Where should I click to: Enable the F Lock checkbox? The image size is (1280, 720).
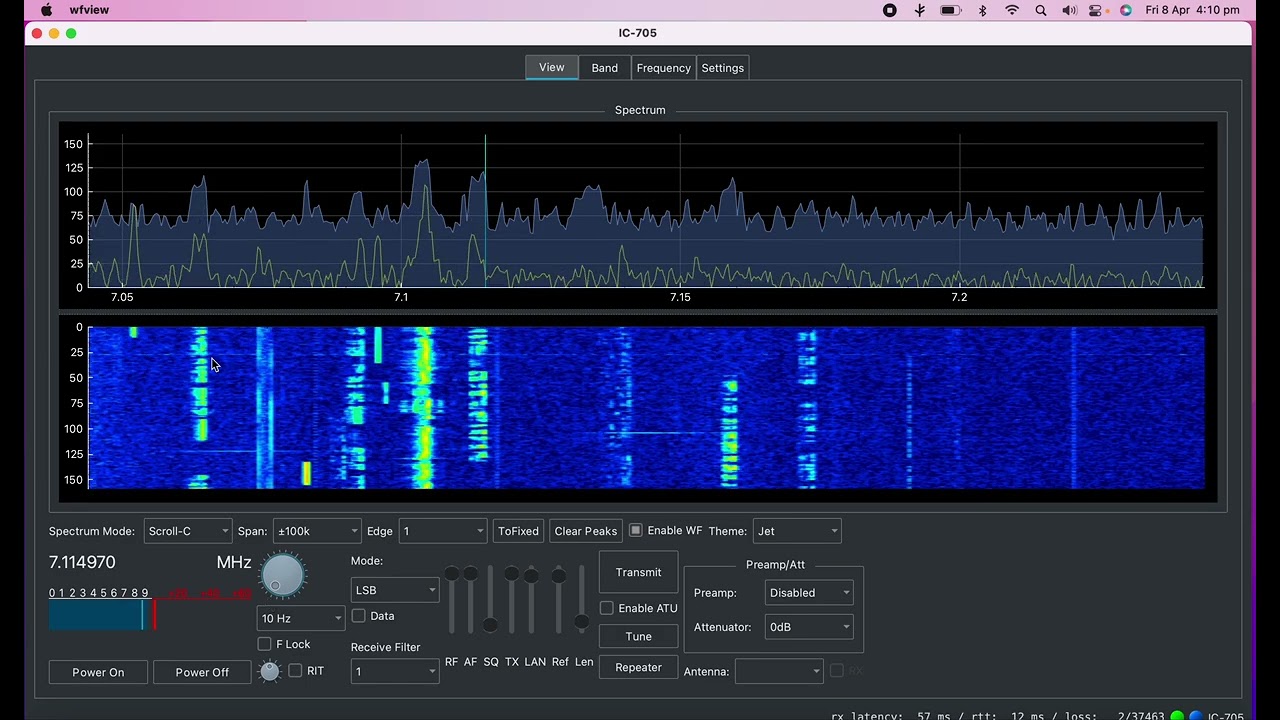point(265,644)
